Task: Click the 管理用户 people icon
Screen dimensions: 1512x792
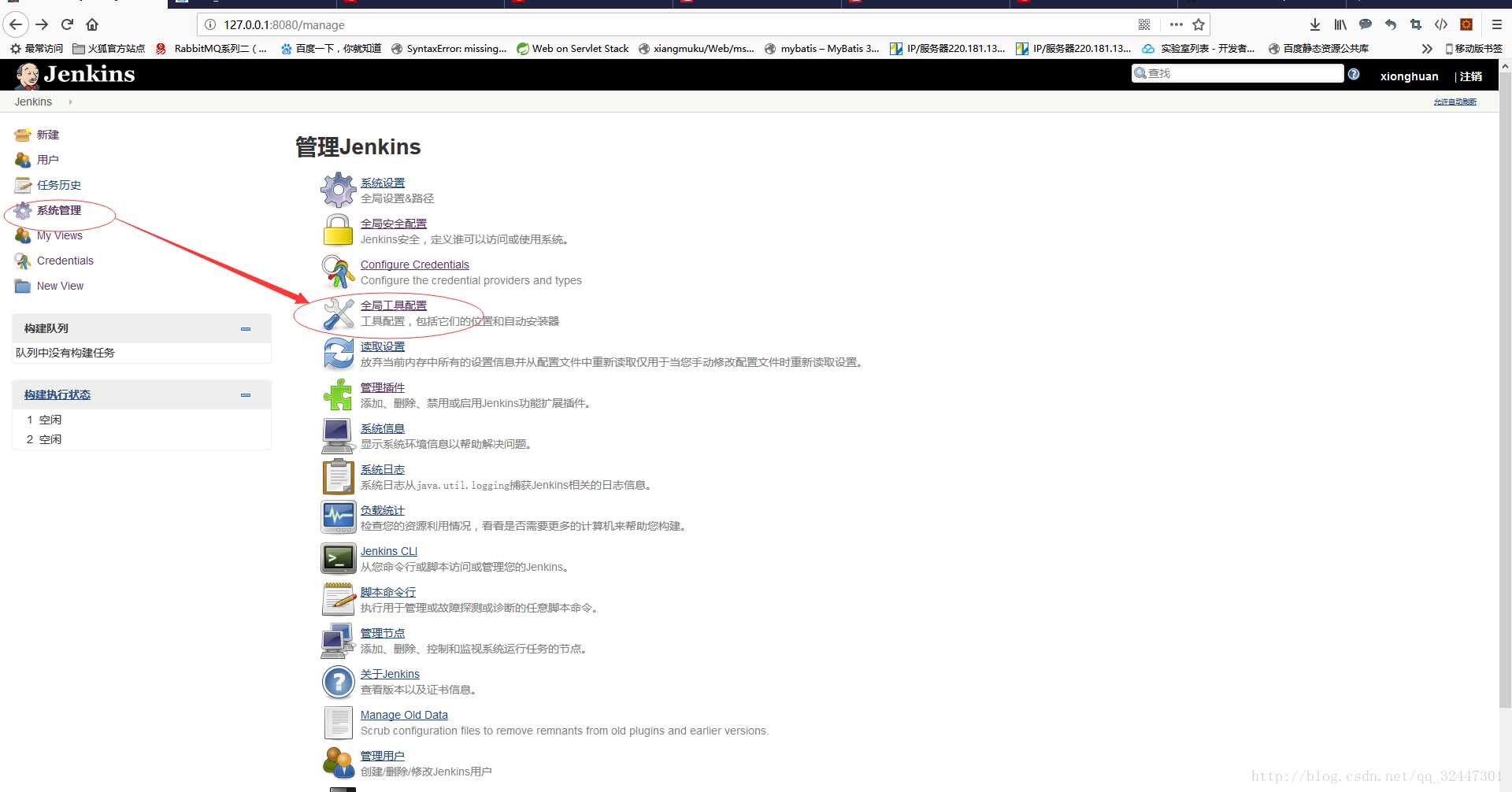Action: coord(339,763)
